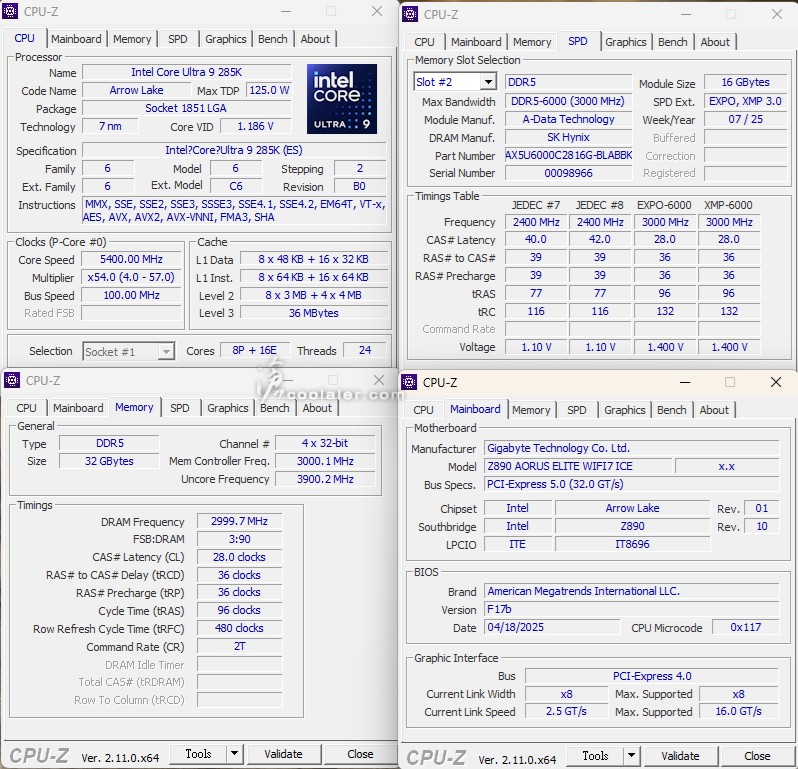Click the Manufacturer Gigabyte Technology field
The height and width of the screenshot is (769, 798).
pos(632,448)
